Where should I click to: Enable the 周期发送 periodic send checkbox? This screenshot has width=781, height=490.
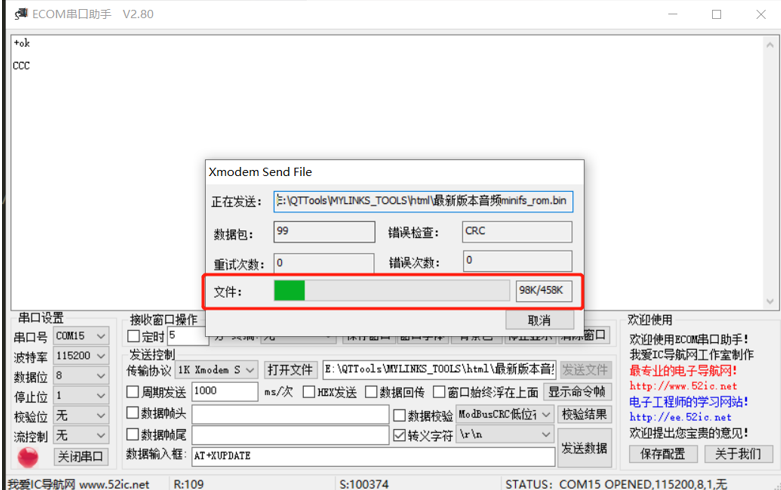pyautogui.click(x=133, y=392)
